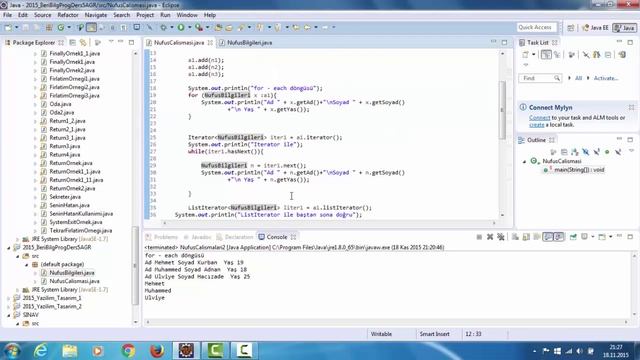Click the create local task link
Screen dimensions: 640x360
[x=537, y=125]
